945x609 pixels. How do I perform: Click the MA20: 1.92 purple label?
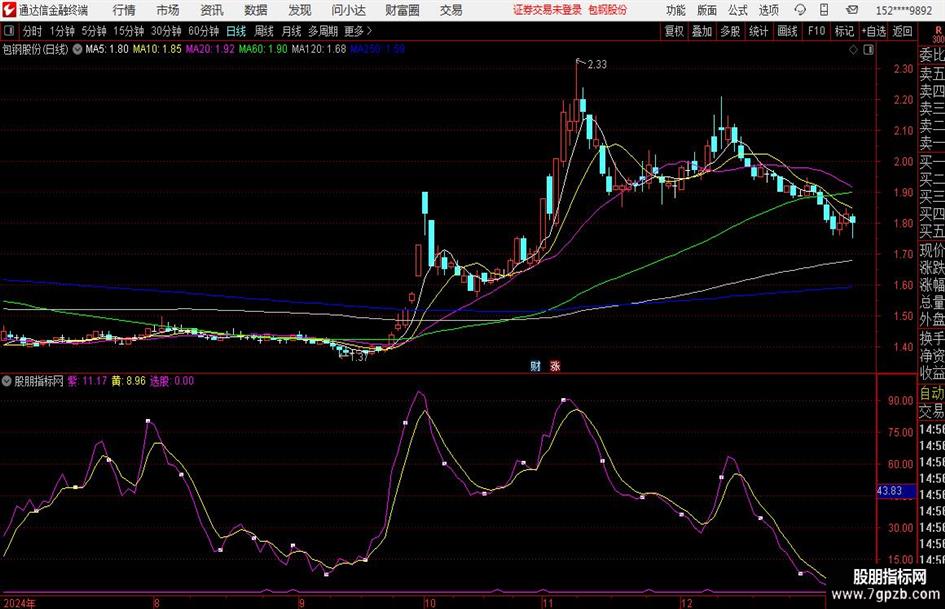[x=210, y=49]
